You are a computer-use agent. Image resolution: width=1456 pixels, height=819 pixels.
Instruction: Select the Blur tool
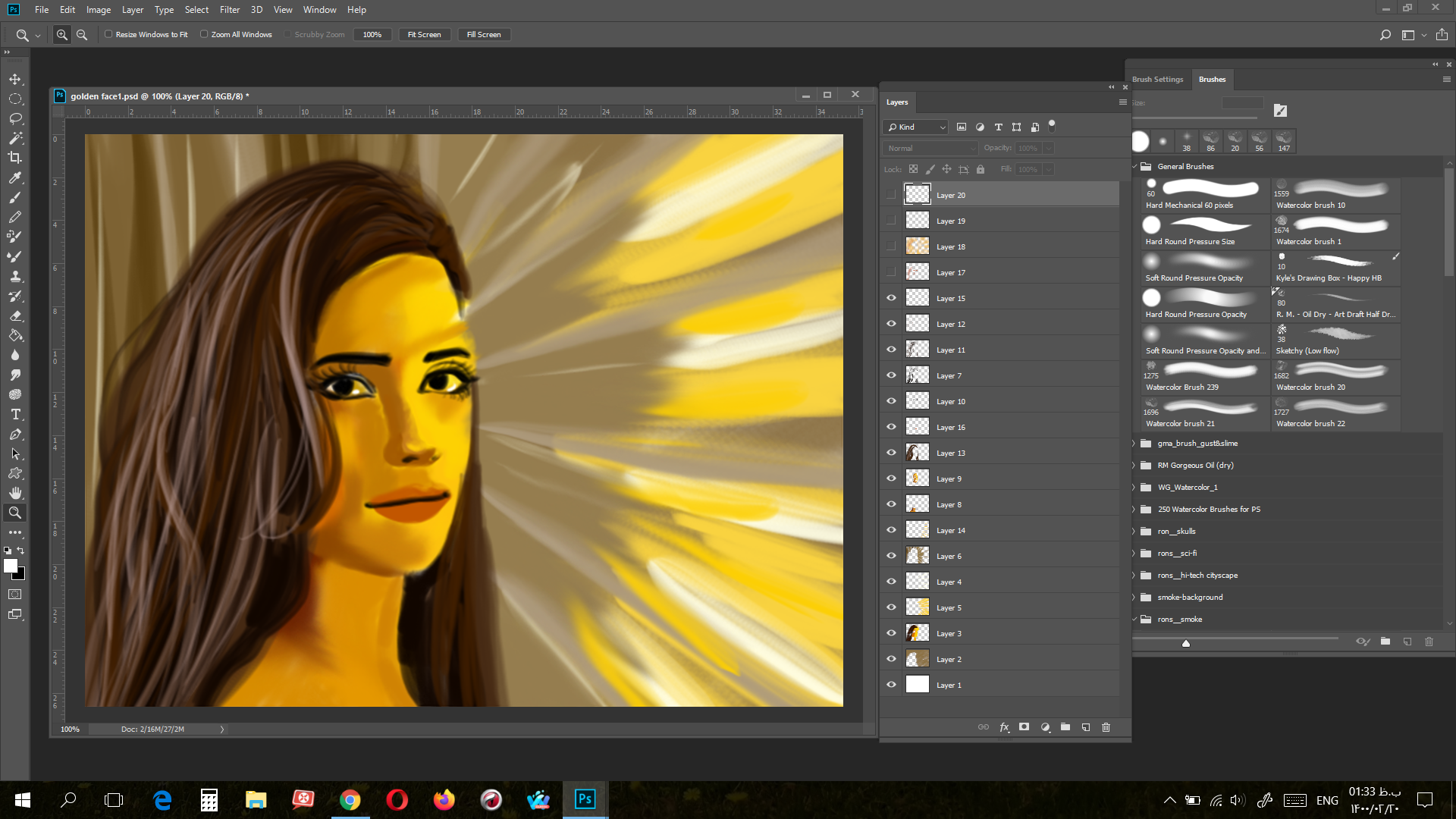click(x=15, y=355)
